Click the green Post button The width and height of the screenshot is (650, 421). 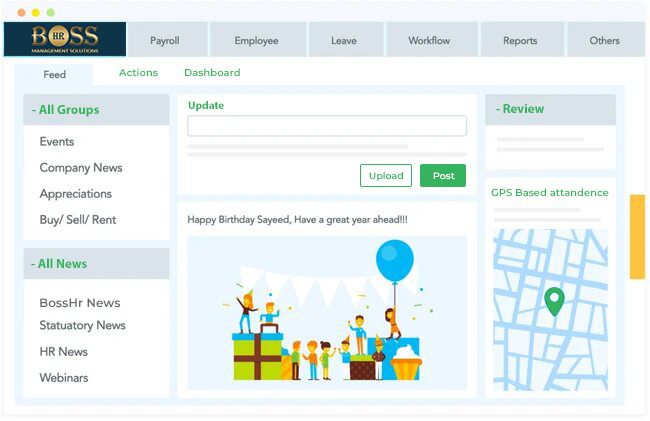click(x=443, y=176)
